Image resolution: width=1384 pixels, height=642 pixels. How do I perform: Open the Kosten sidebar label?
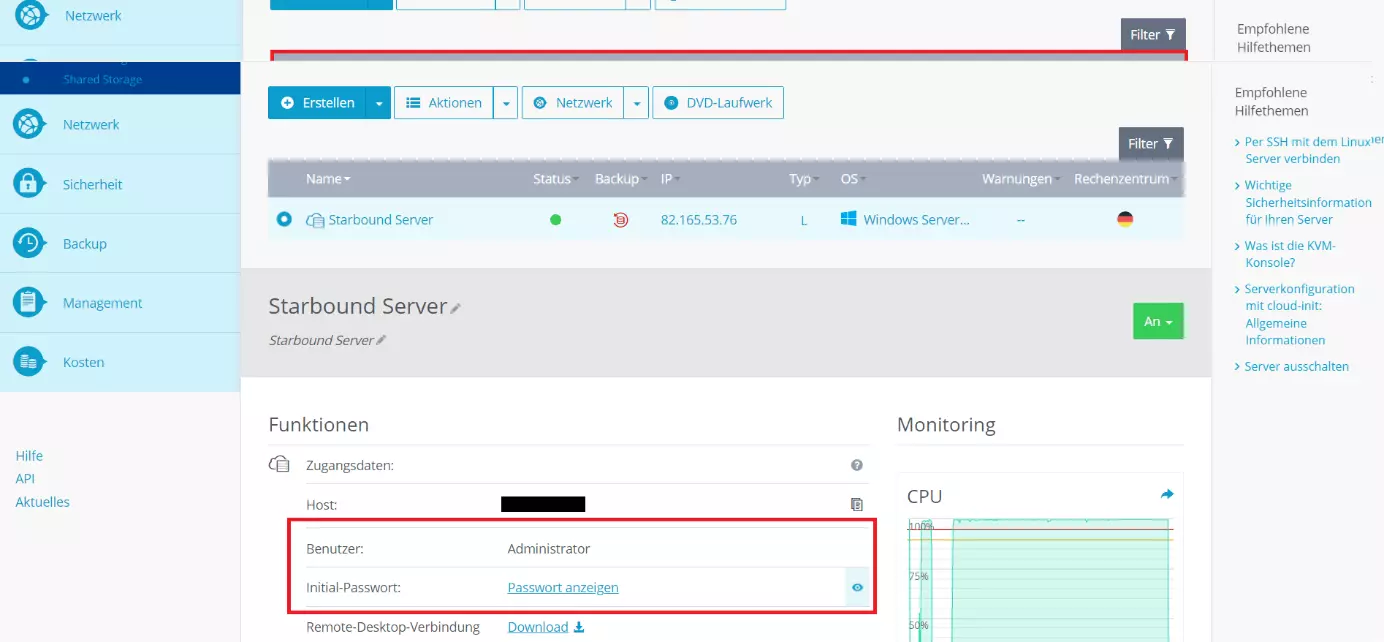pyautogui.click(x=83, y=362)
